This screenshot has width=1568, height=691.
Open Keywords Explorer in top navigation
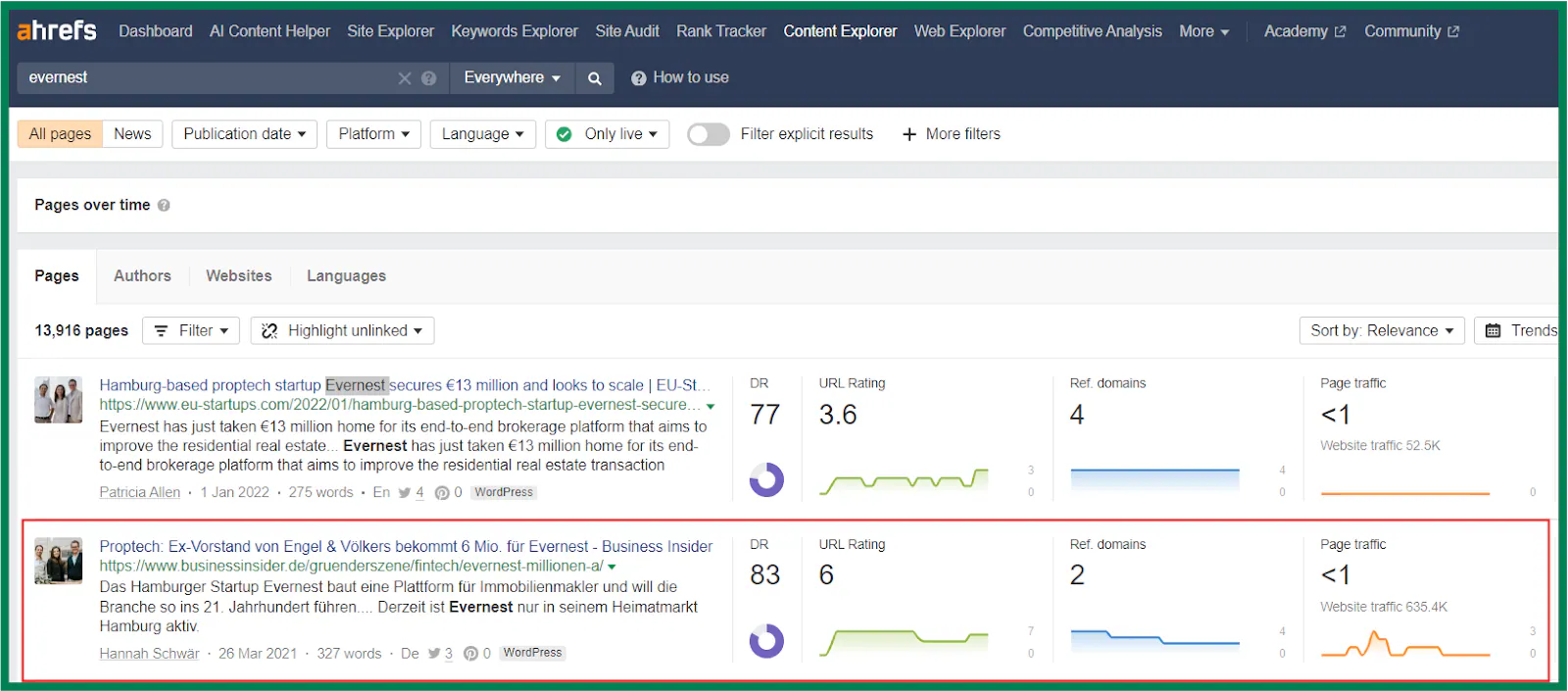click(x=514, y=31)
